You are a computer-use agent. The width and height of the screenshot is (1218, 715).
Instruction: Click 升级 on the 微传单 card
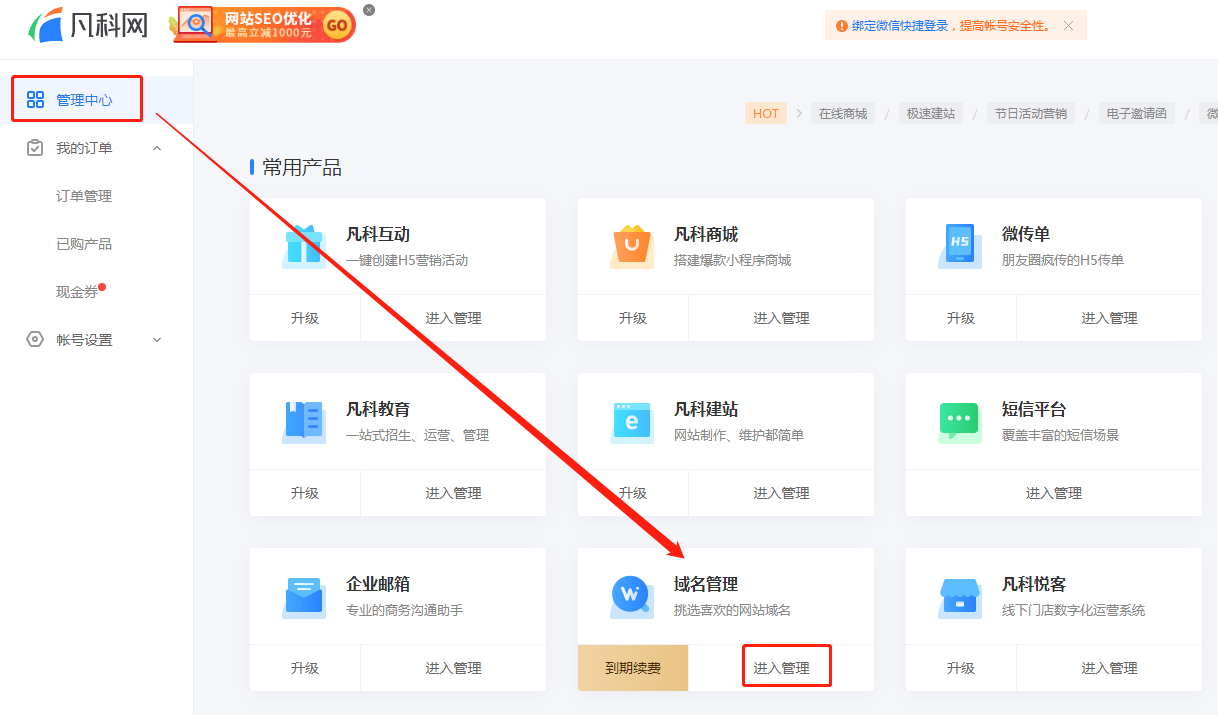(x=961, y=318)
